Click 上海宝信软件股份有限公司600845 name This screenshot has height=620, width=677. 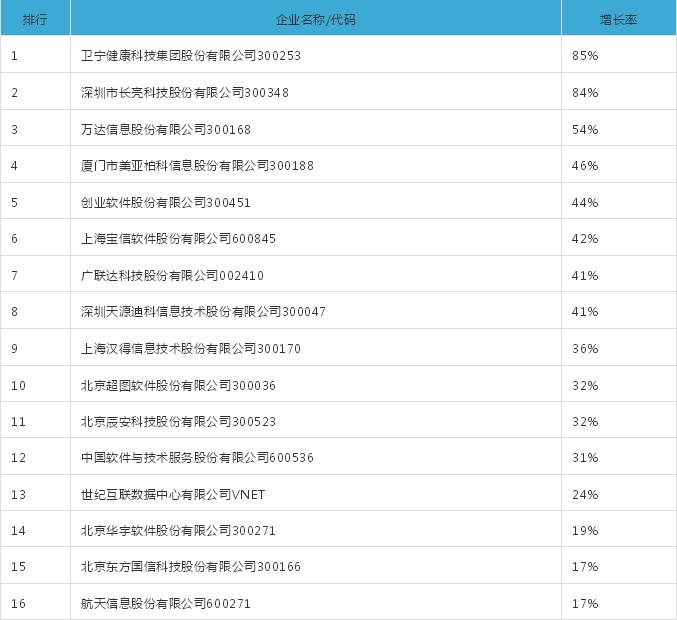pos(178,238)
